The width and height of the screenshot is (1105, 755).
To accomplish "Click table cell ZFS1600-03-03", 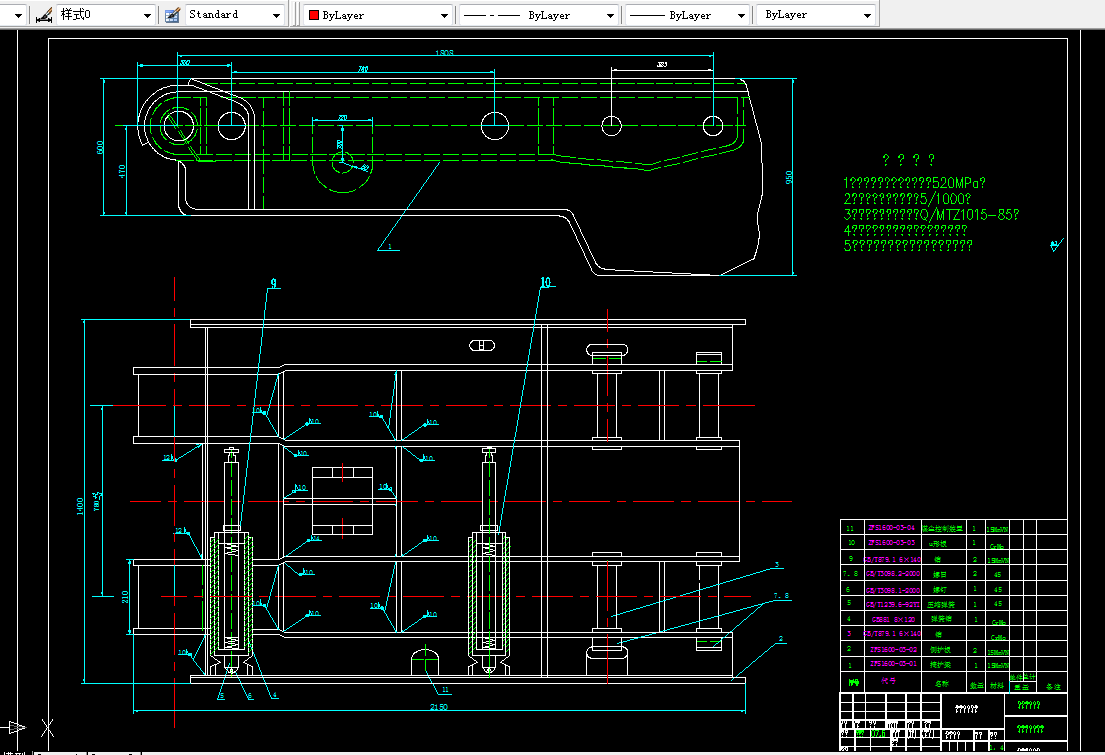I will [x=891, y=543].
